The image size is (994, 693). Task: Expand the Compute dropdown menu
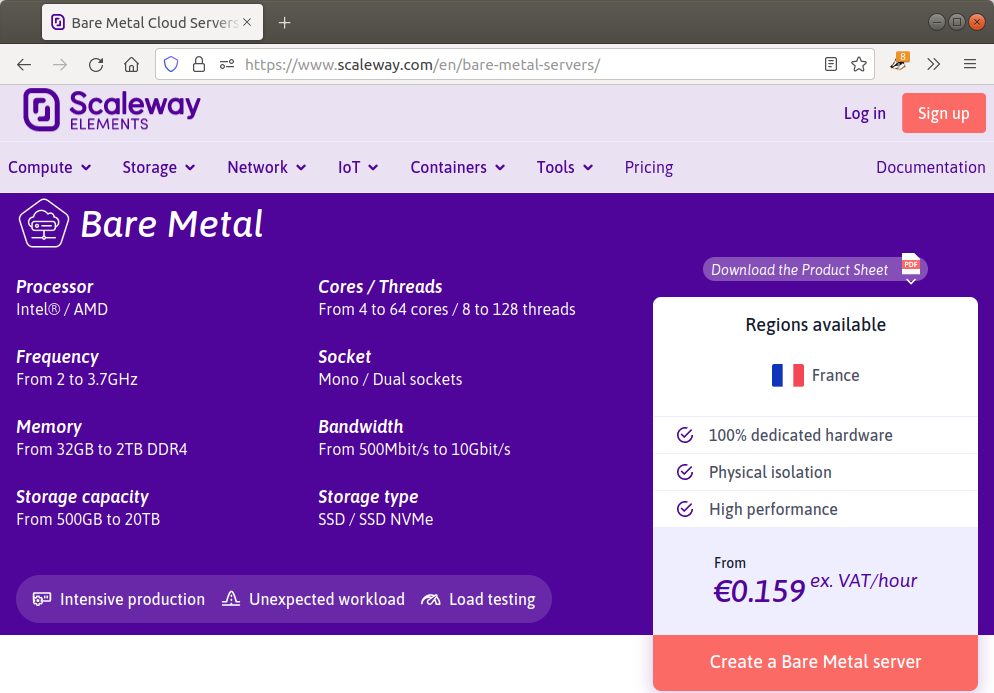point(49,167)
